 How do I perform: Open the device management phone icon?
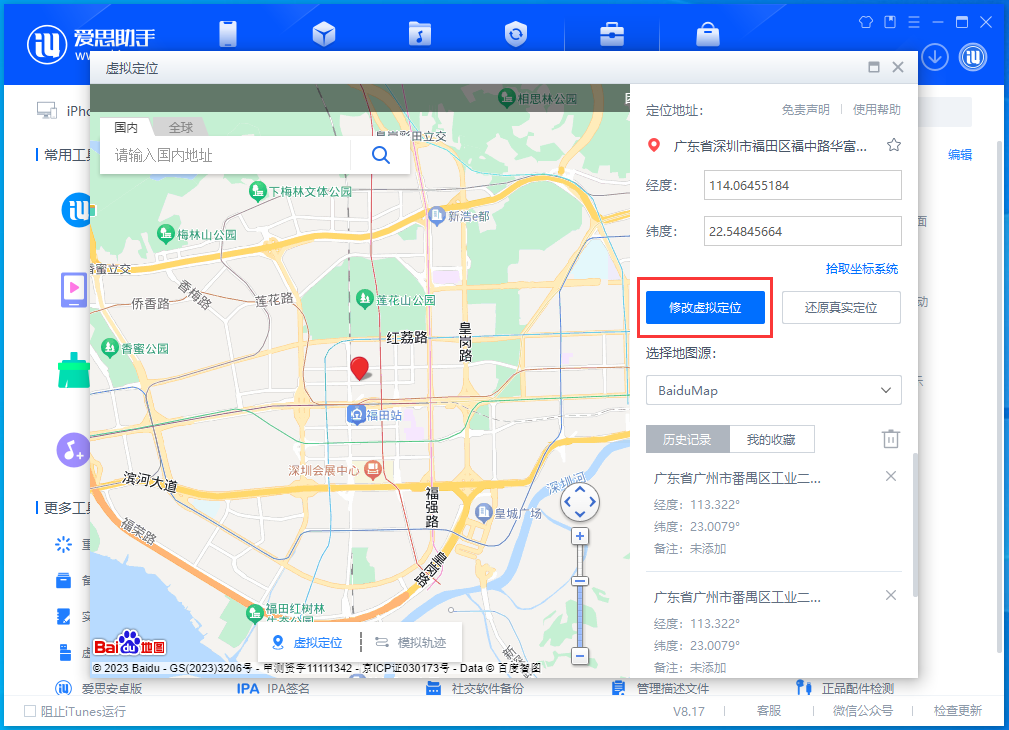click(228, 33)
